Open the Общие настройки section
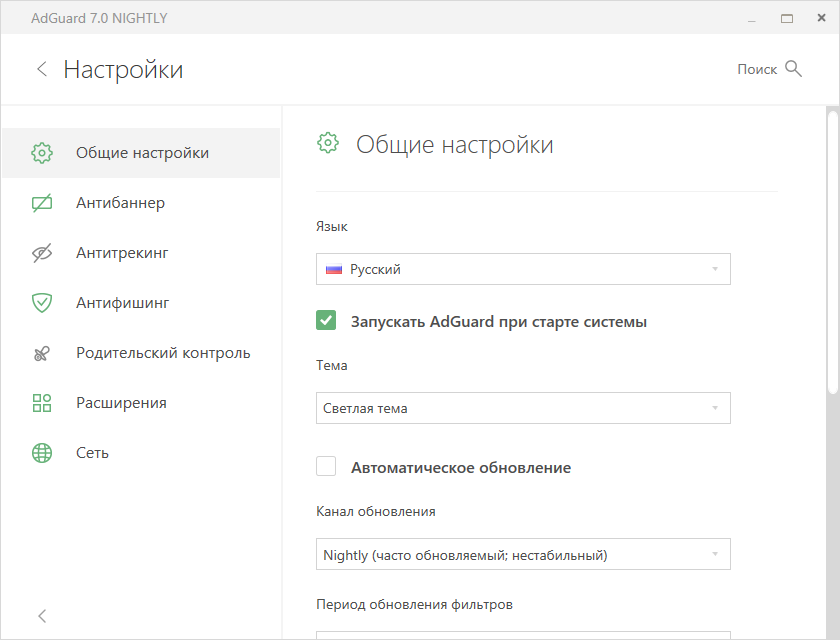The height and width of the screenshot is (640, 840). [x=141, y=153]
